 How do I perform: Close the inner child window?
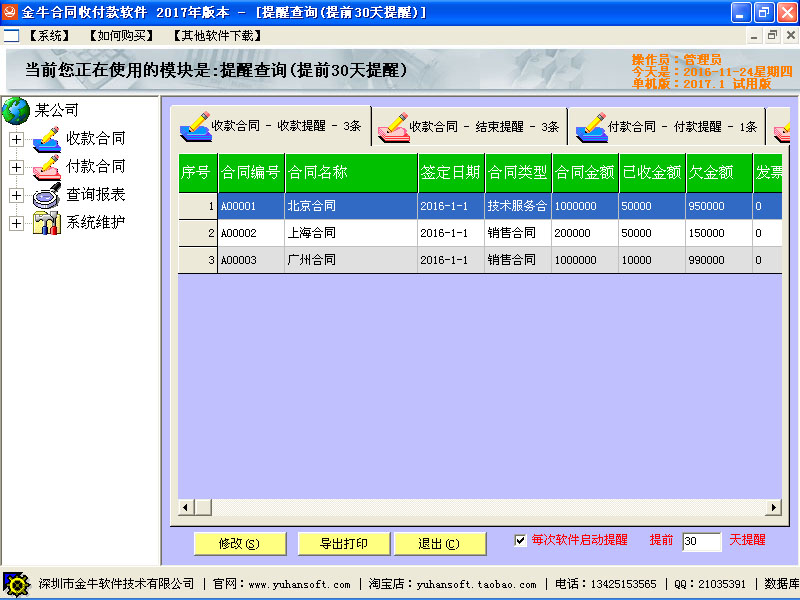click(791, 35)
